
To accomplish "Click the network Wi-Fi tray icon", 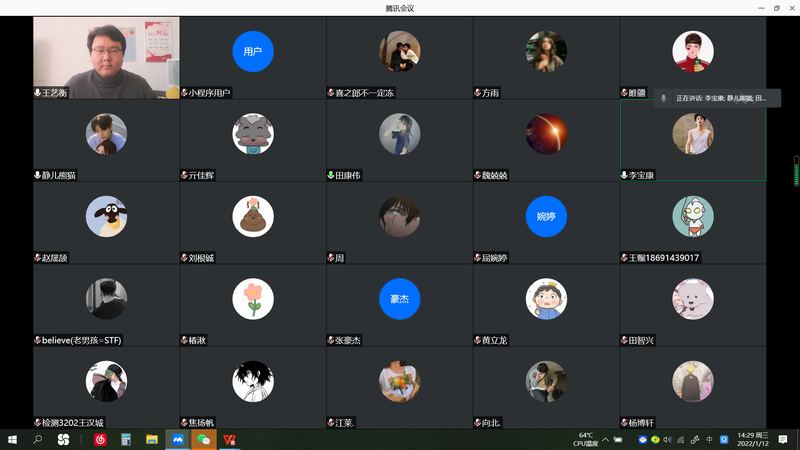I will pos(681,439).
